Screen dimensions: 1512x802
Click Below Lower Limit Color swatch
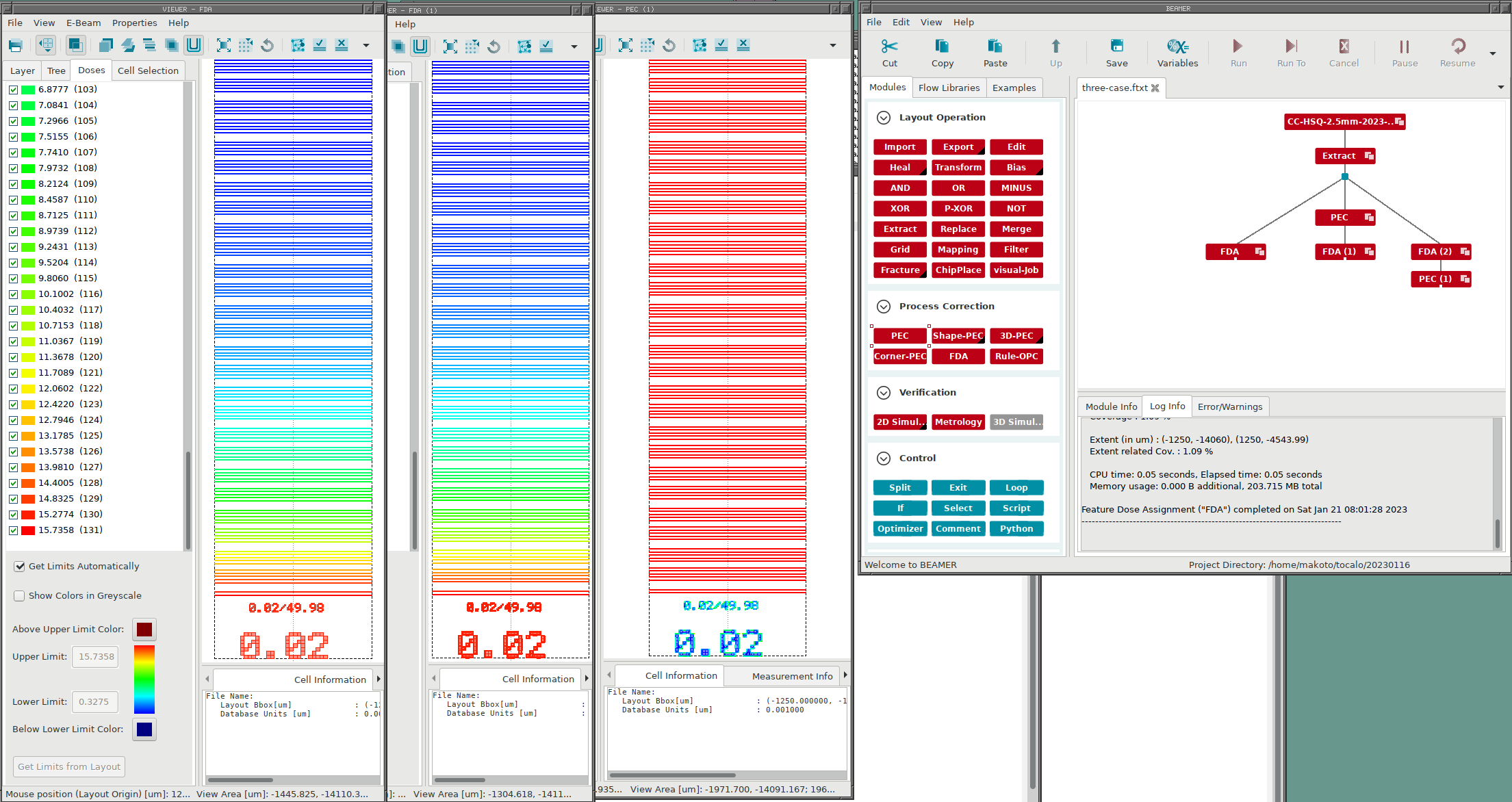pyautogui.click(x=144, y=729)
